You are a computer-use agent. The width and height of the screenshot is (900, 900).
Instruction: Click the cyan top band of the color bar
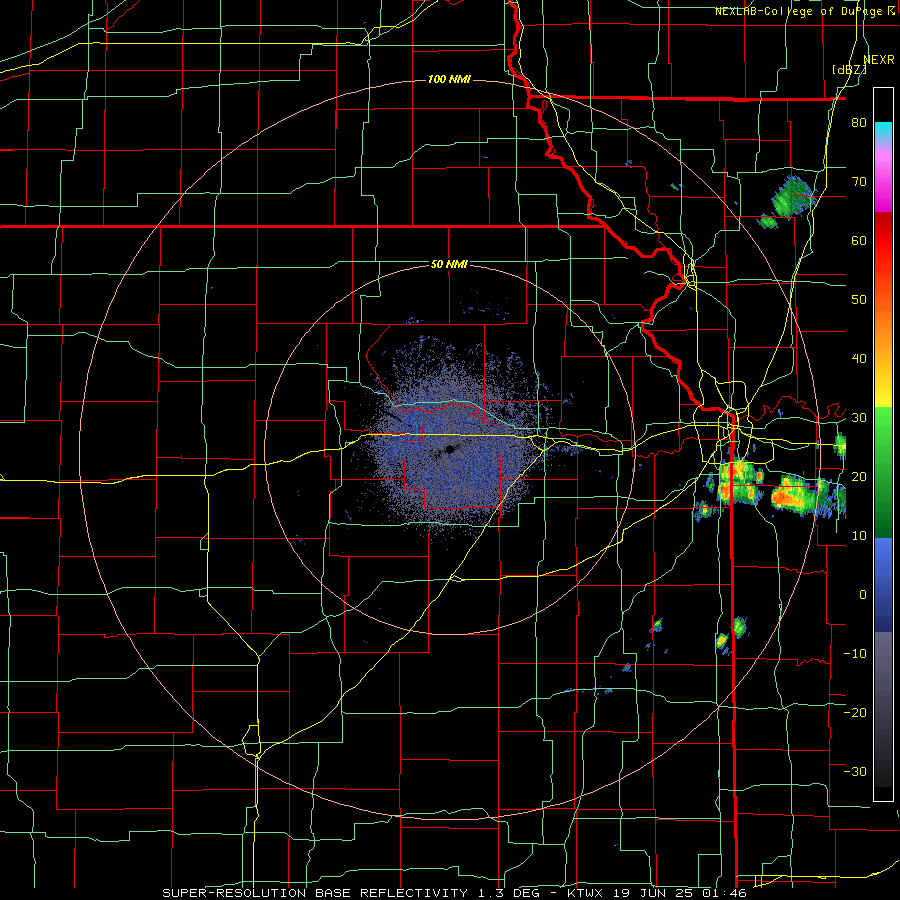pos(883,132)
